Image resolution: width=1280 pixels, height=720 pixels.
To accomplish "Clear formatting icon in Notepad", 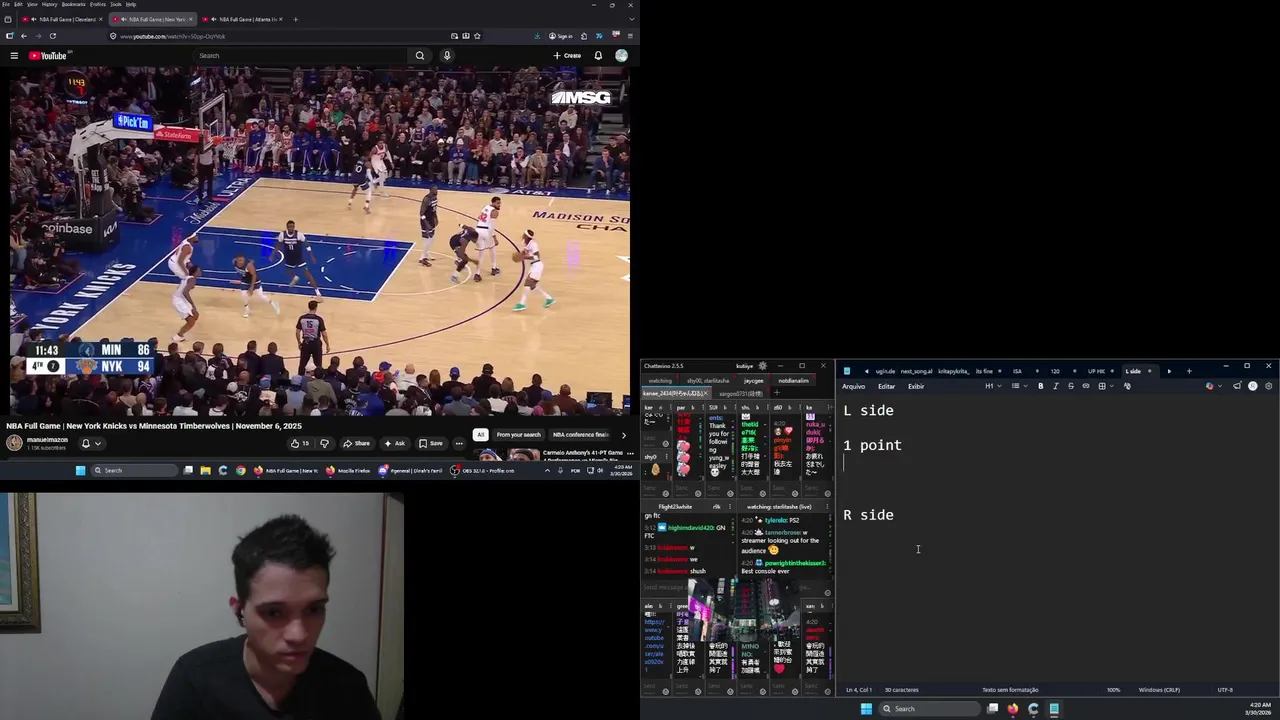I will [1127, 386].
